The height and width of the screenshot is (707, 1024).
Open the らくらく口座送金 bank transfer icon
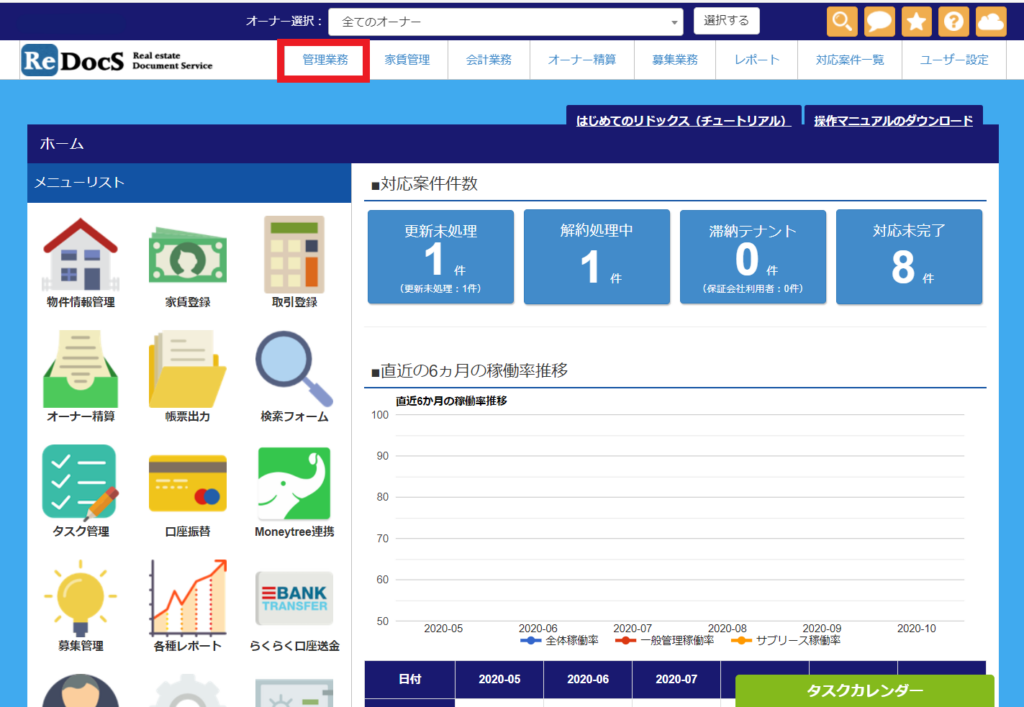coord(294,598)
